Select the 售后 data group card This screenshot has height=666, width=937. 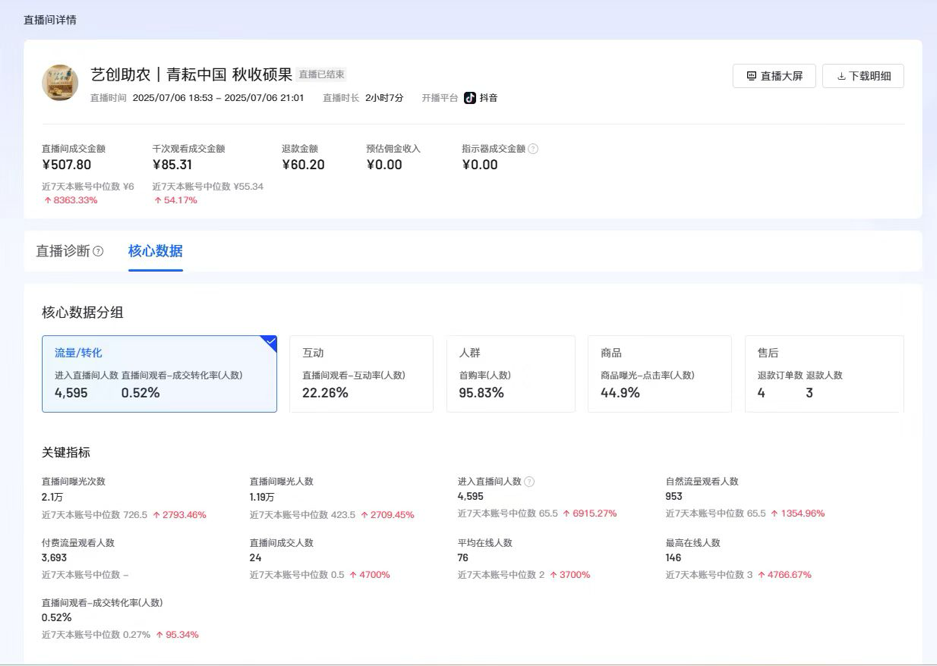point(823,374)
